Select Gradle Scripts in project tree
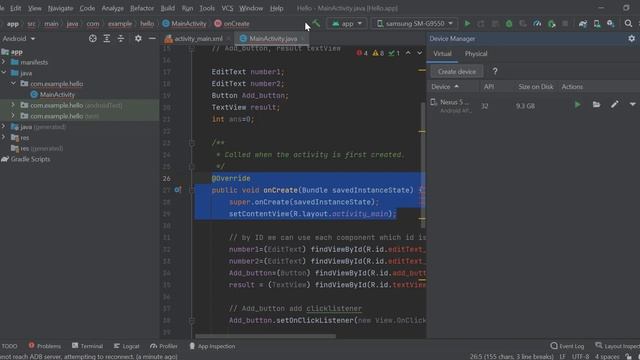 tap(30, 159)
